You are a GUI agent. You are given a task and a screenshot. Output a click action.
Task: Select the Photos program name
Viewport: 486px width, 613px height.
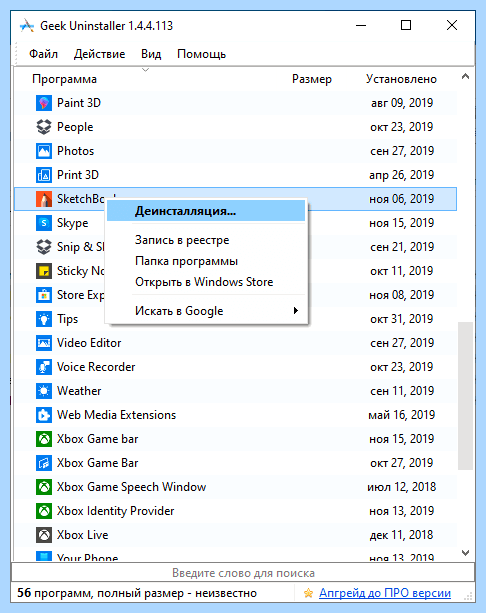(75, 151)
